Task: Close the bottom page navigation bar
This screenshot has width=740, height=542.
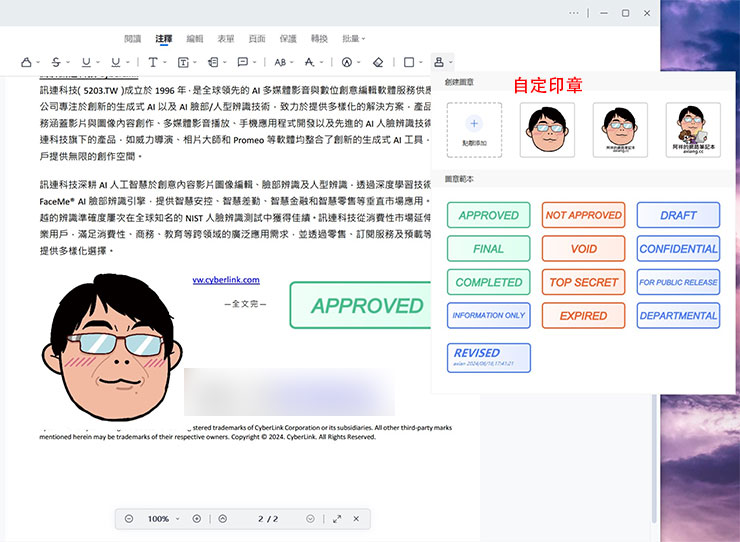Action: coord(356,518)
